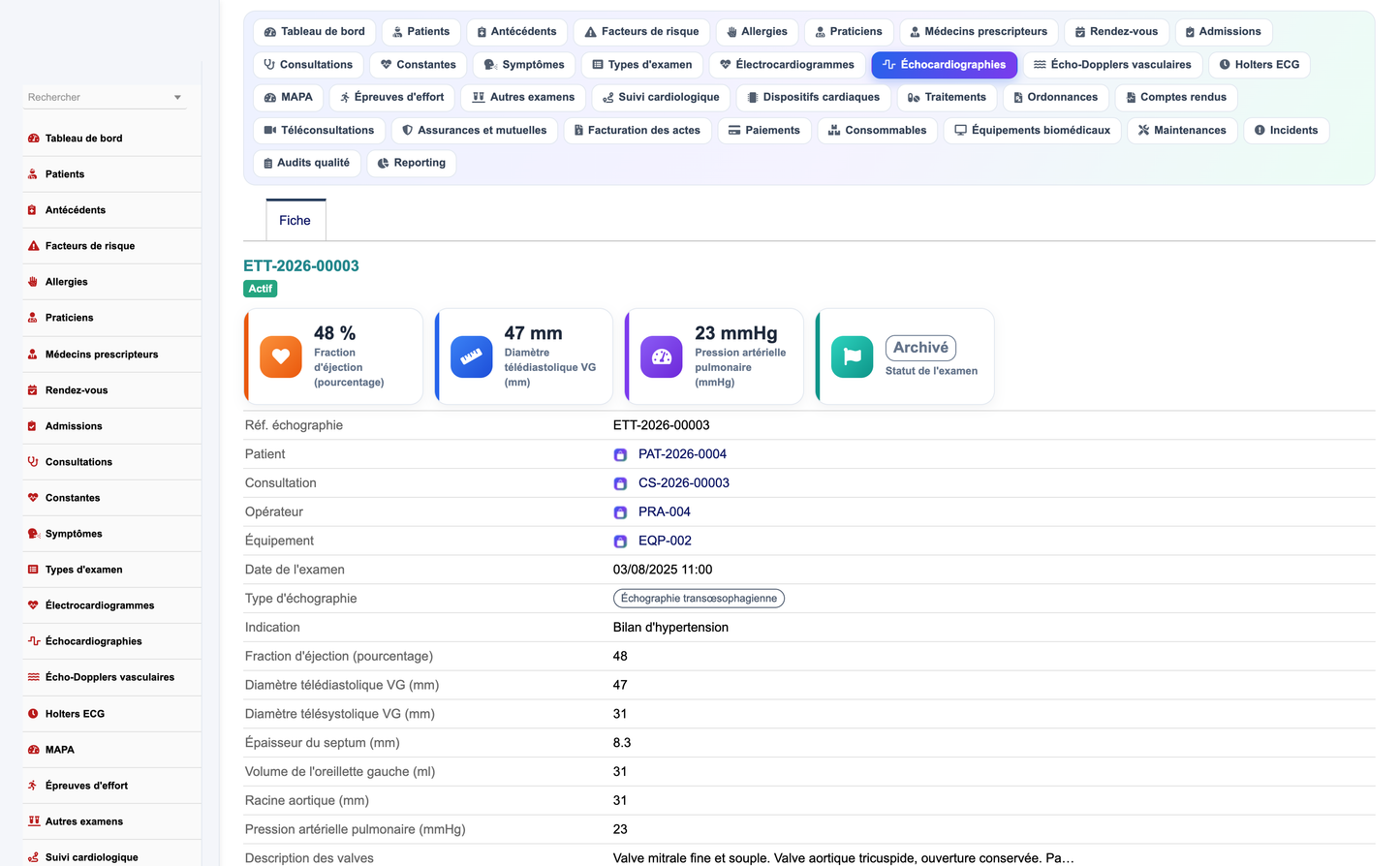Screen dimensions: 1400x866
Task: Open consultation link CS-2026-00003
Action: (x=684, y=483)
